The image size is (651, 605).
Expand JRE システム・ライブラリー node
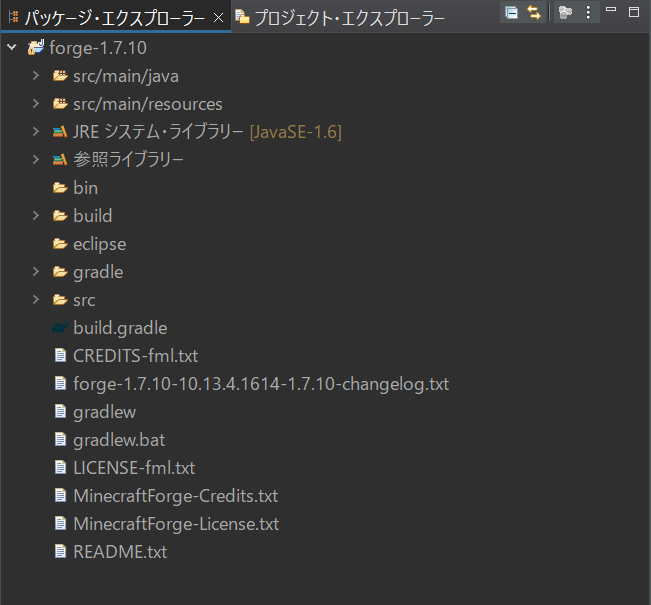36,132
